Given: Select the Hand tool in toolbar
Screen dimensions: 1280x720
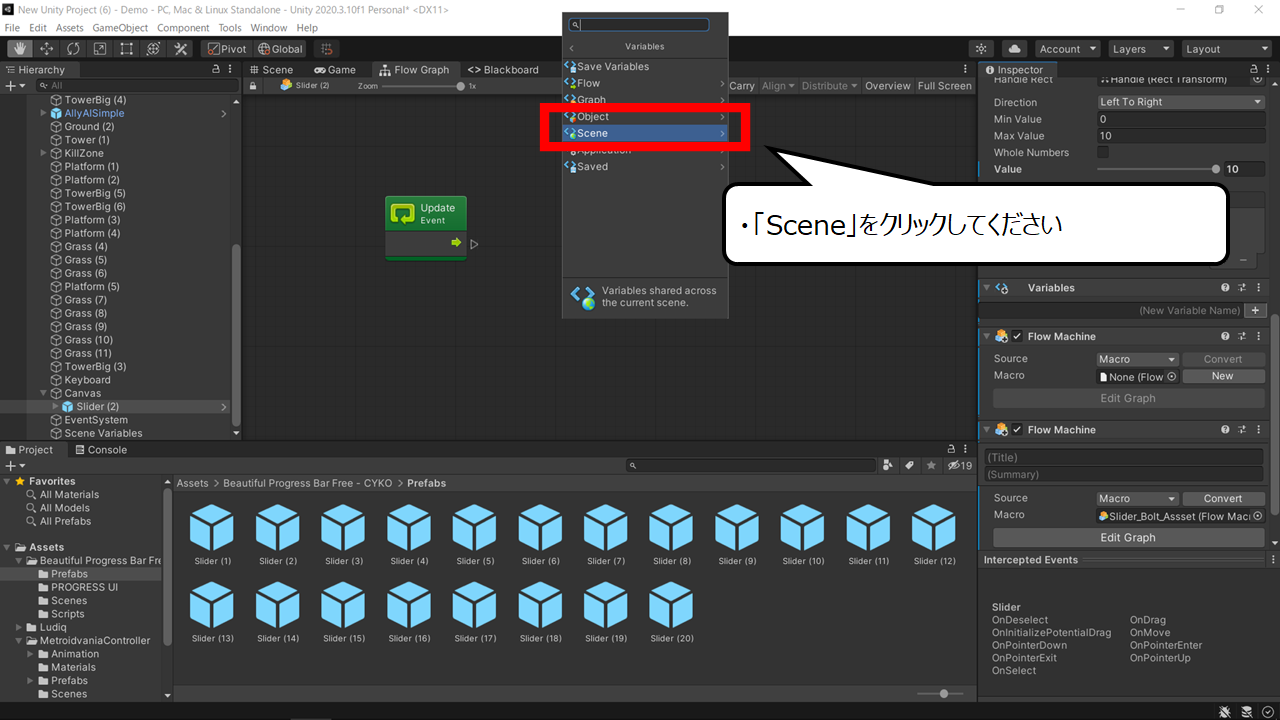Looking at the screenshot, I should [x=20, y=48].
